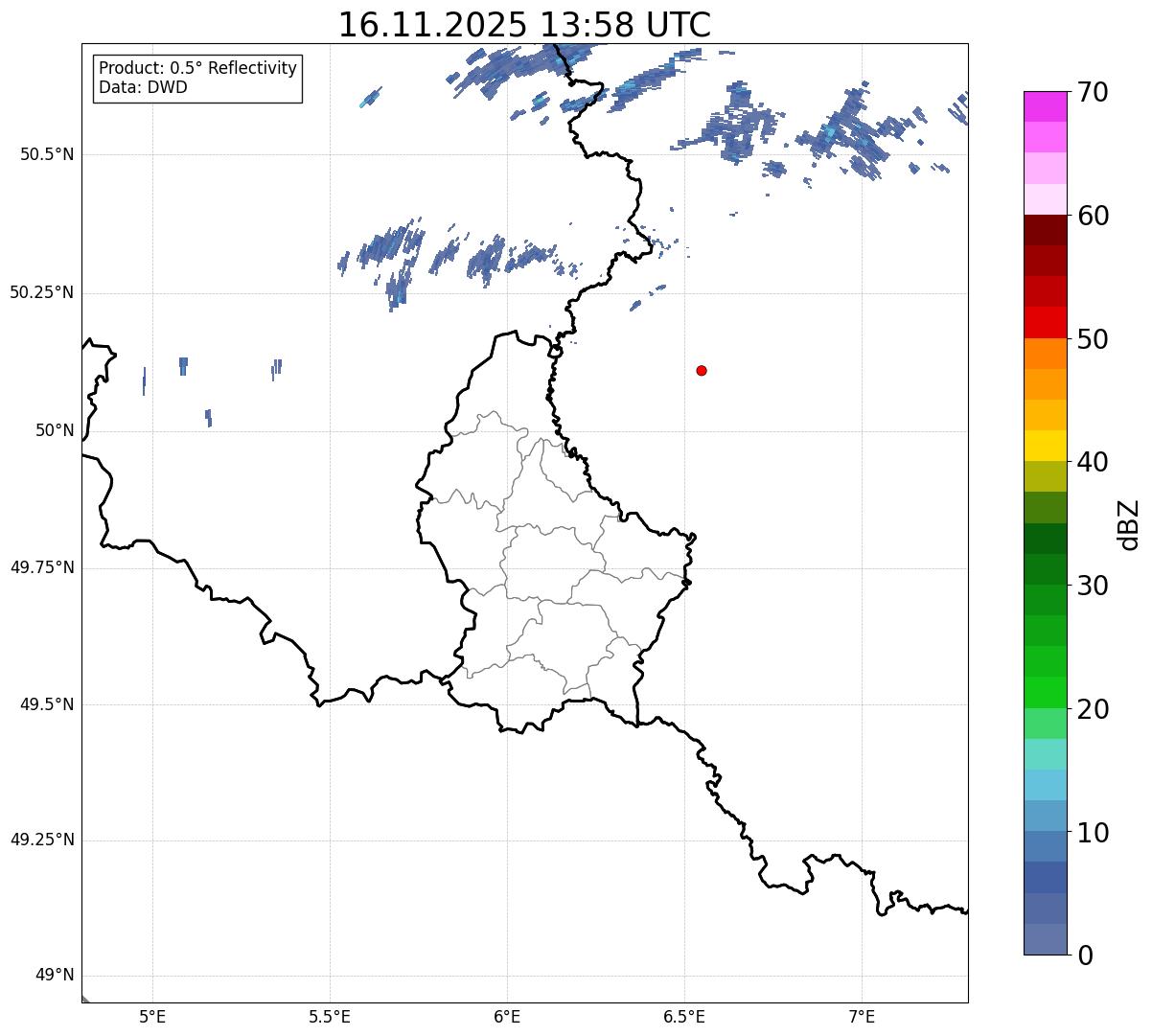Image resolution: width=1152 pixels, height=1036 pixels.
Task: Click the dBZ colorbar axis label
Action: (x=1129, y=524)
